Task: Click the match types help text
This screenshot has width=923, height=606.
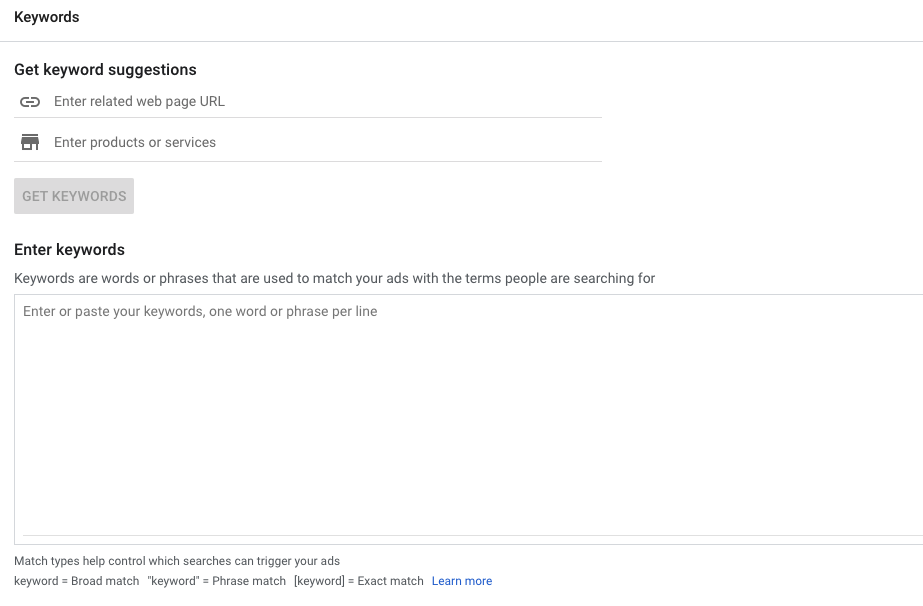Action: click(178, 561)
